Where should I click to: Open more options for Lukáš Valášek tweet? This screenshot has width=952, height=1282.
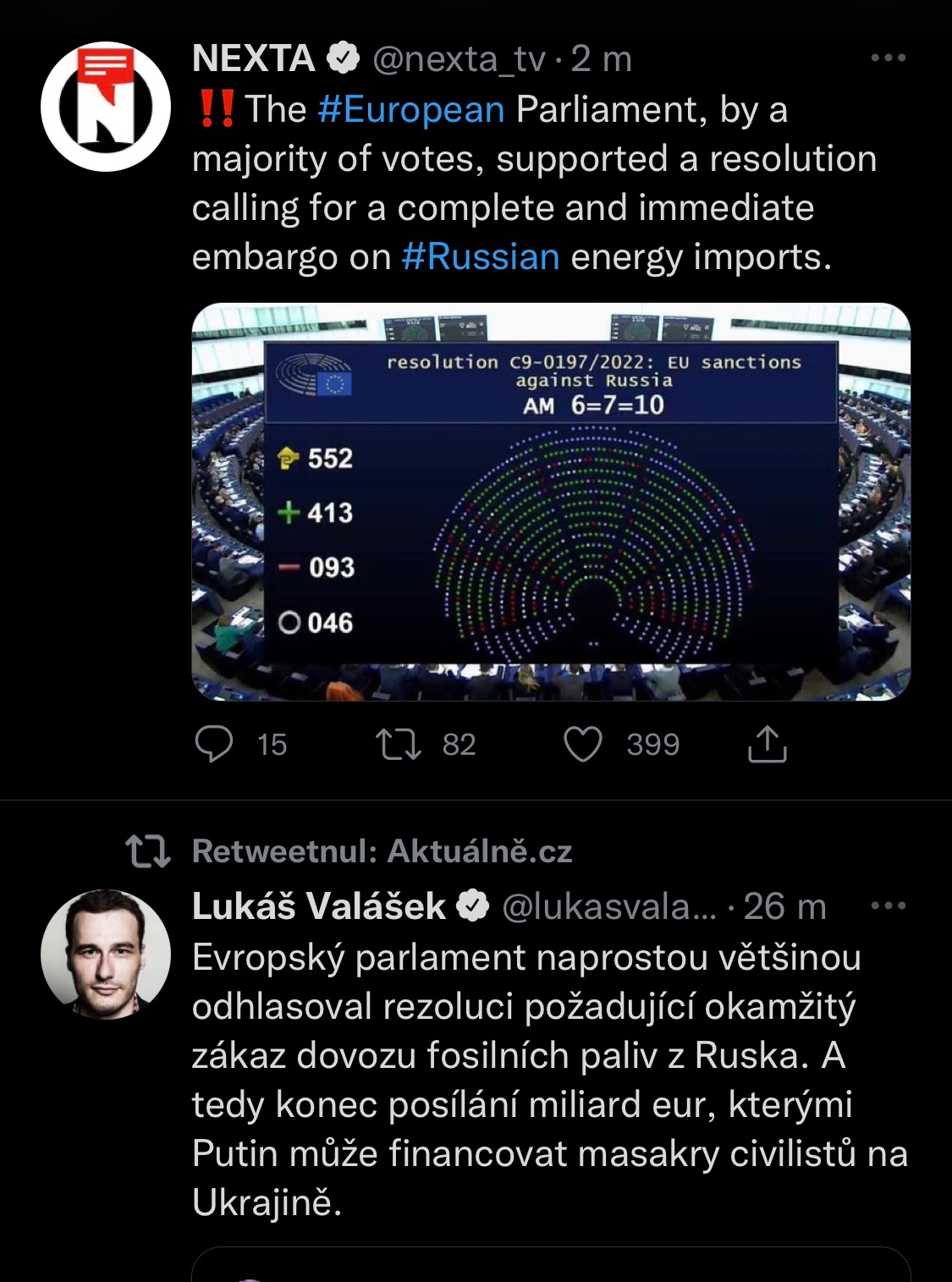point(888,906)
